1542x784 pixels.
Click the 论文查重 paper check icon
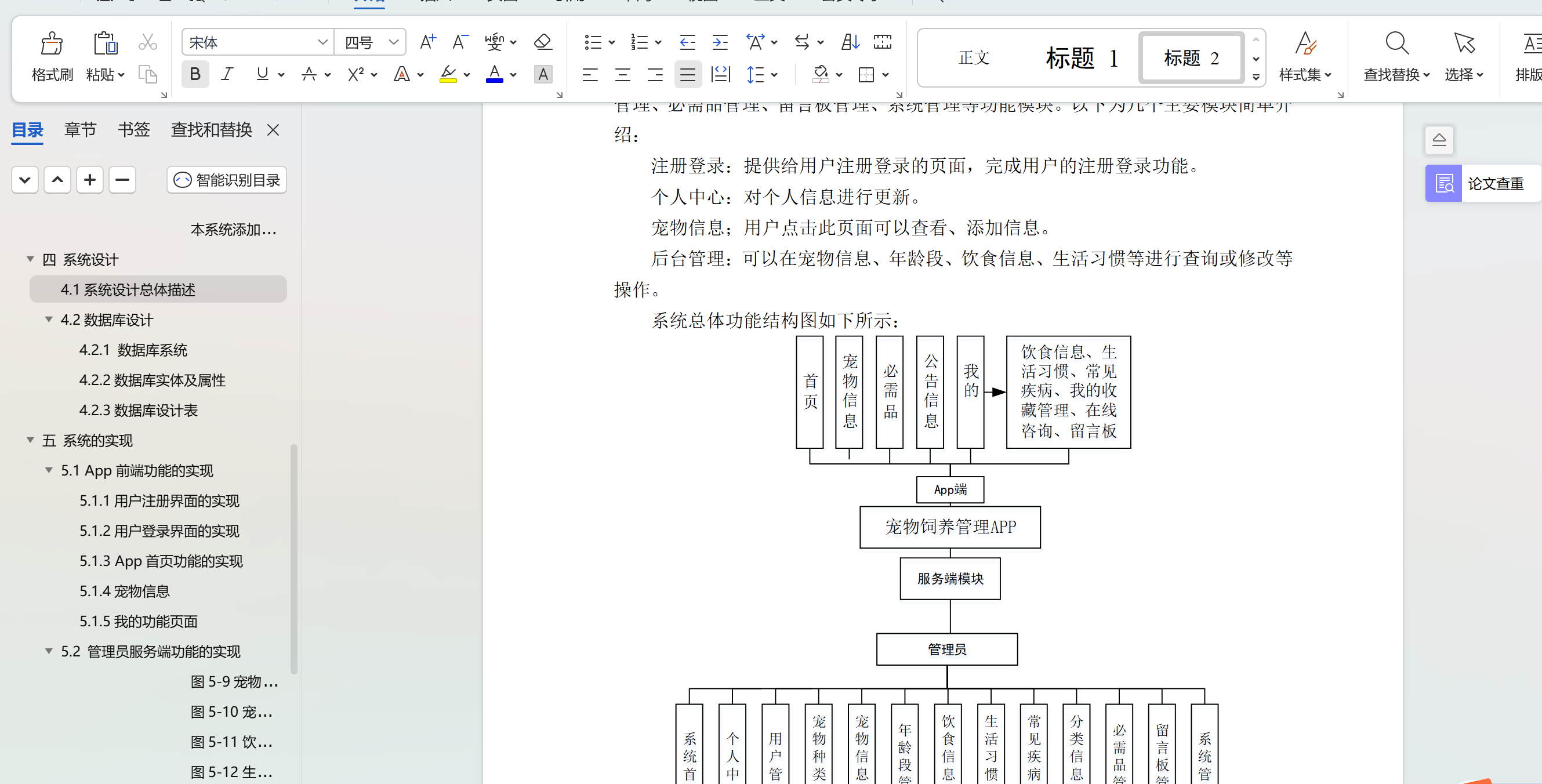click(x=1443, y=183)
